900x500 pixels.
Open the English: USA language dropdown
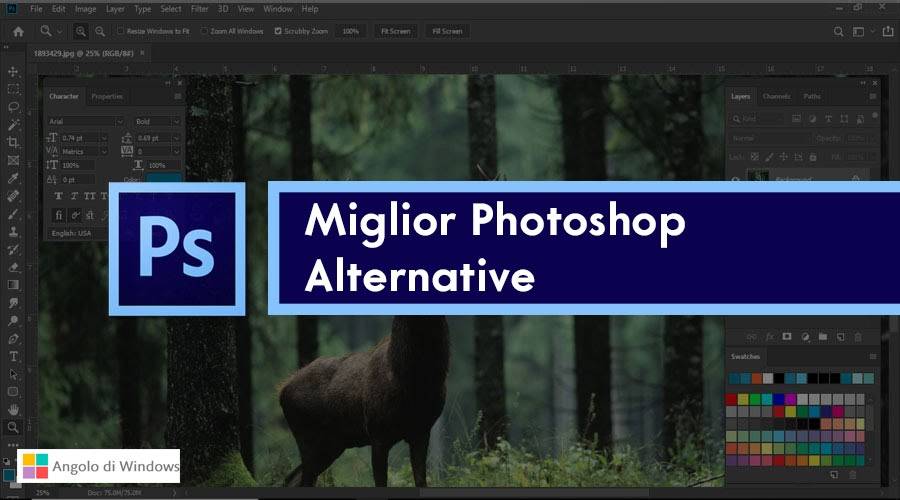pos(77,234)
